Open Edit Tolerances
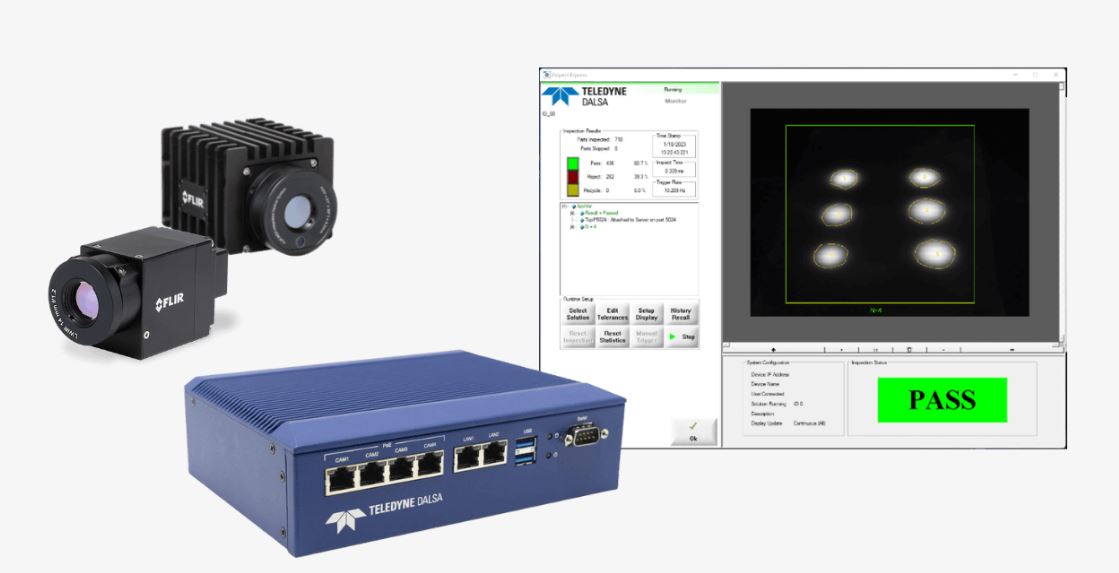 click(x=612, y=314)
